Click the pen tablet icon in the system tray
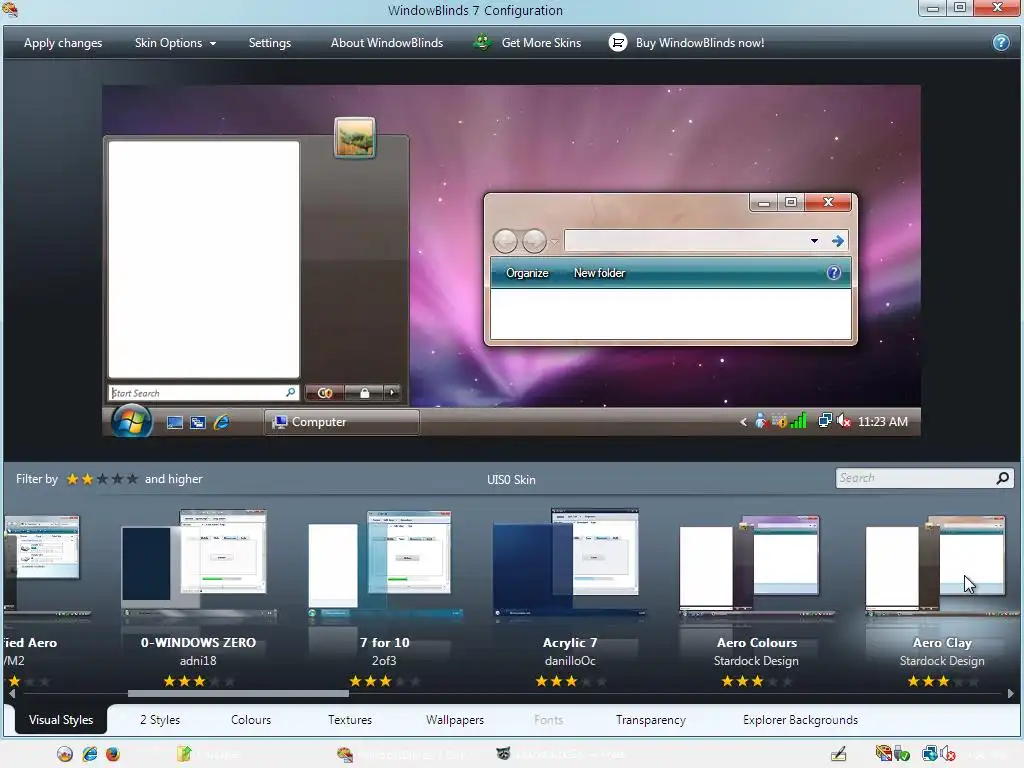 (x=839, y=754)
